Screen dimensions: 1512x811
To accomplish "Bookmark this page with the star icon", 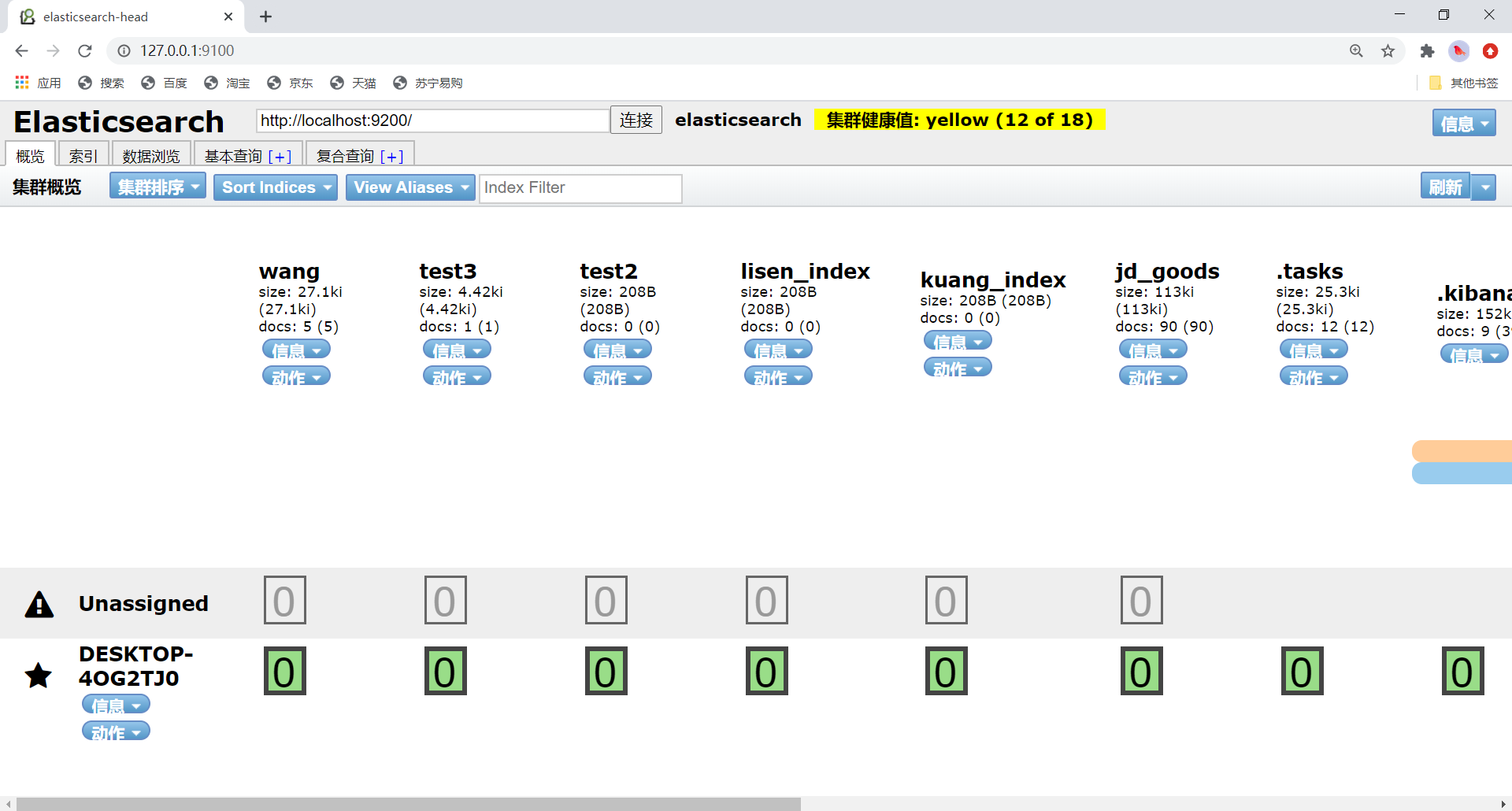I will (1388, 50).
